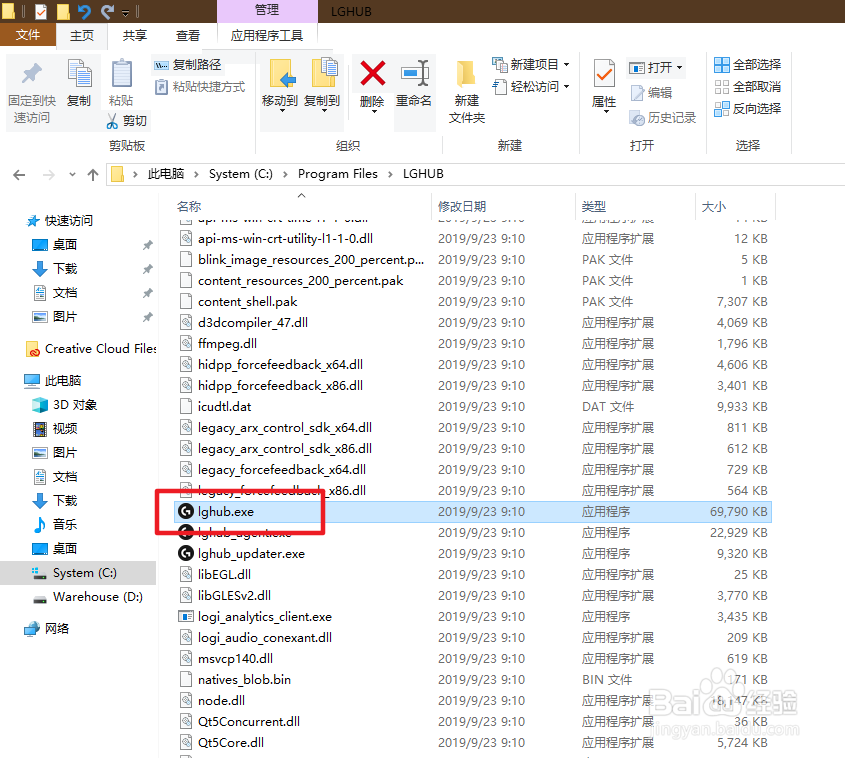
Task: Click the 管理 (Manage) contextual tab
Action: click(x=267, y=11)
